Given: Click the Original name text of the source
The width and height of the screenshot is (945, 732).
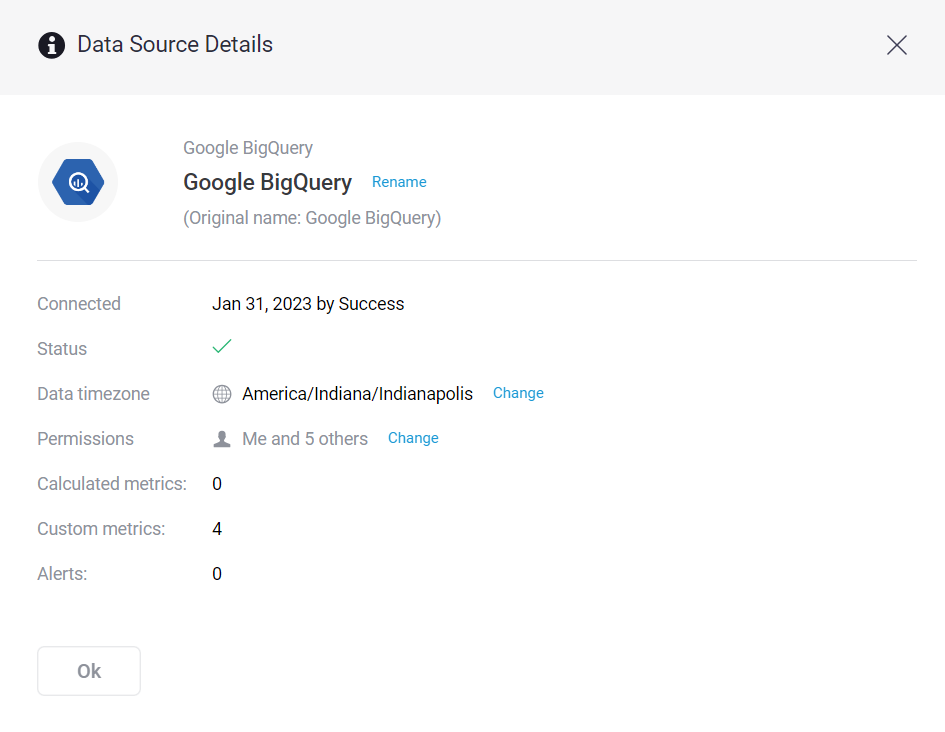Looking at the screenshot, I should pos(312,217).
